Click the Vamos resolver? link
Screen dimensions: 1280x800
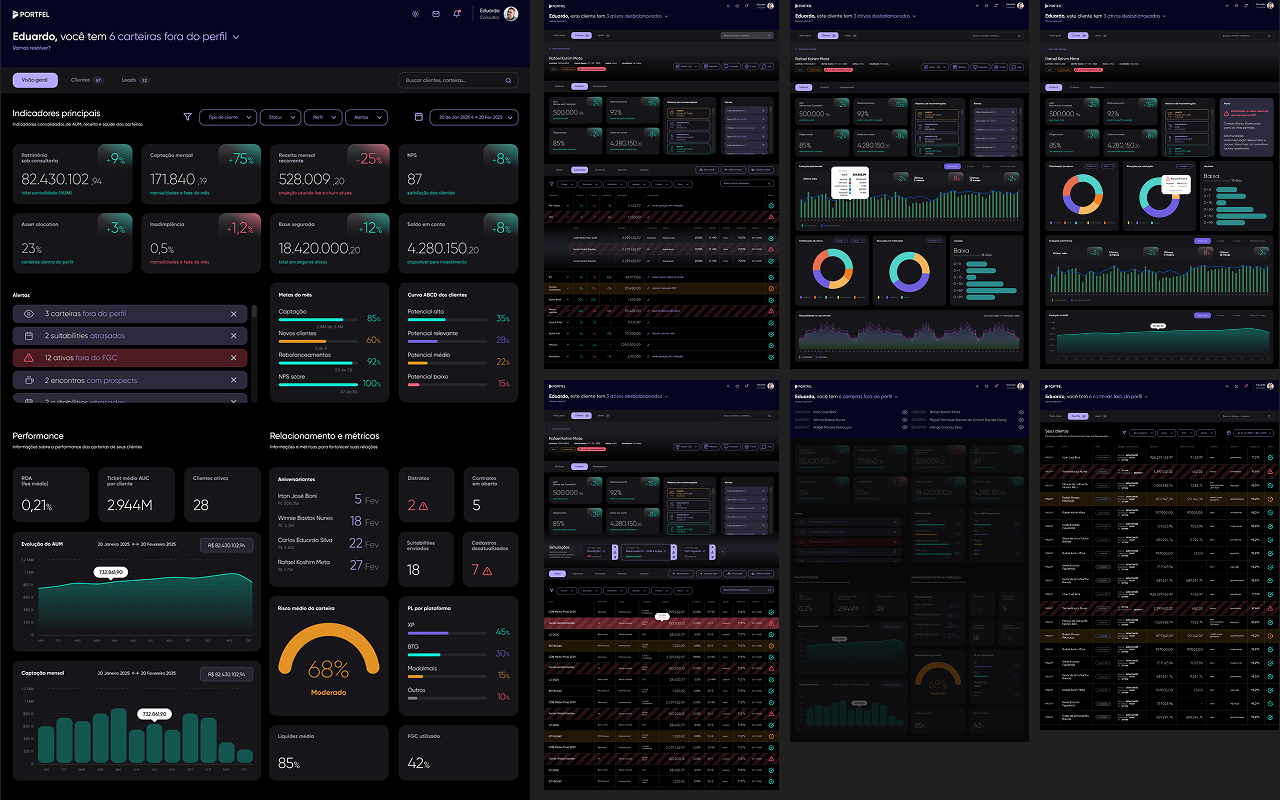point(31,48)
